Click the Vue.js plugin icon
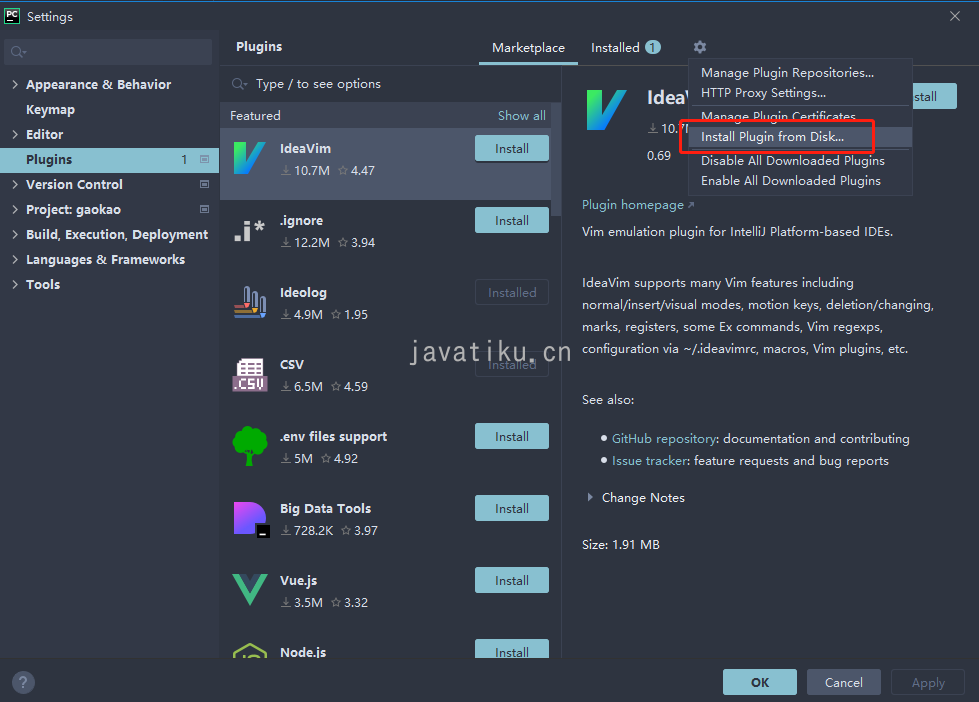Screen dimensions: 979x702 250,590
